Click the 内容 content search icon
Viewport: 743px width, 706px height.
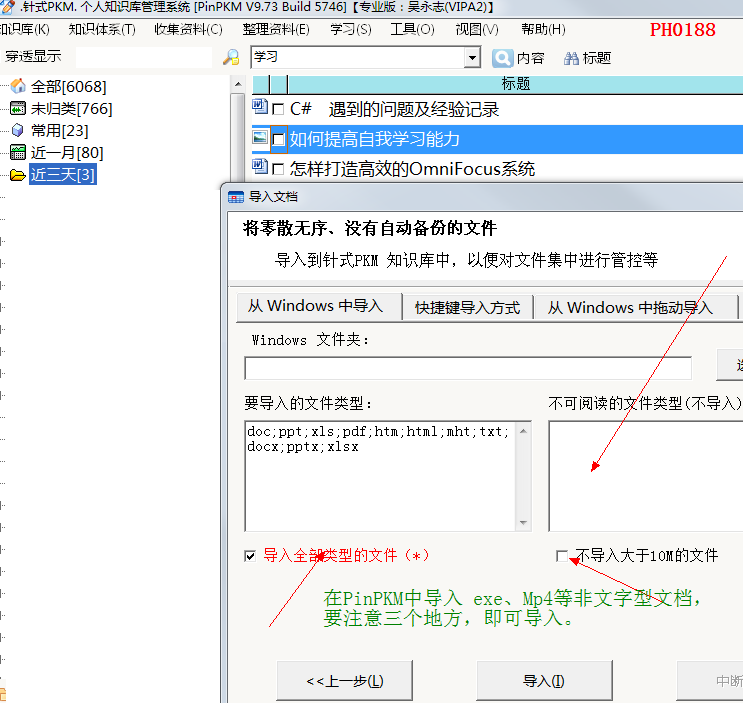click(502, 58)
